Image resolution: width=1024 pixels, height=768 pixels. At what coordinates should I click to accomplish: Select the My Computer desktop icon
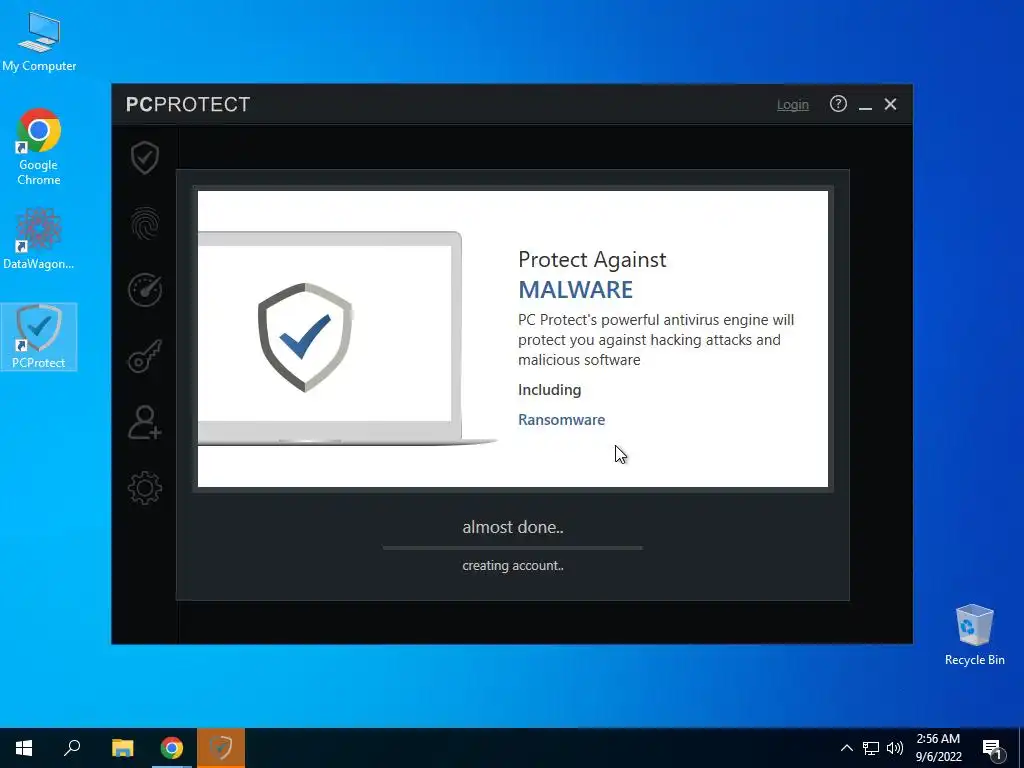(x=39, y=42)
